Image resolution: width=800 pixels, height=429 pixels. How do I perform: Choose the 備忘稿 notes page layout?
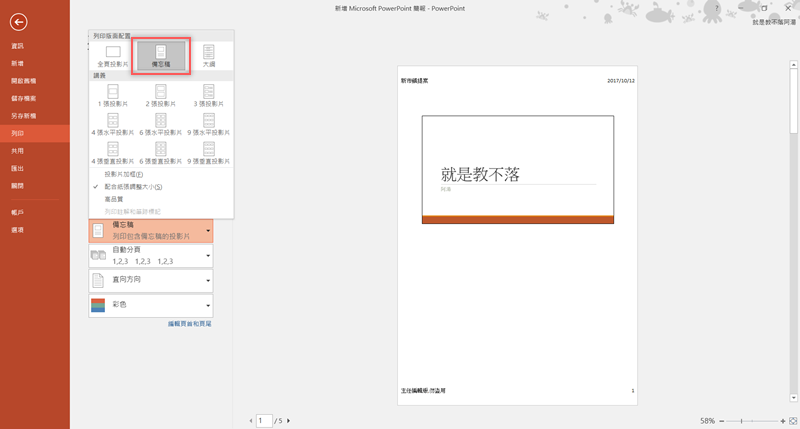[160, 56]
